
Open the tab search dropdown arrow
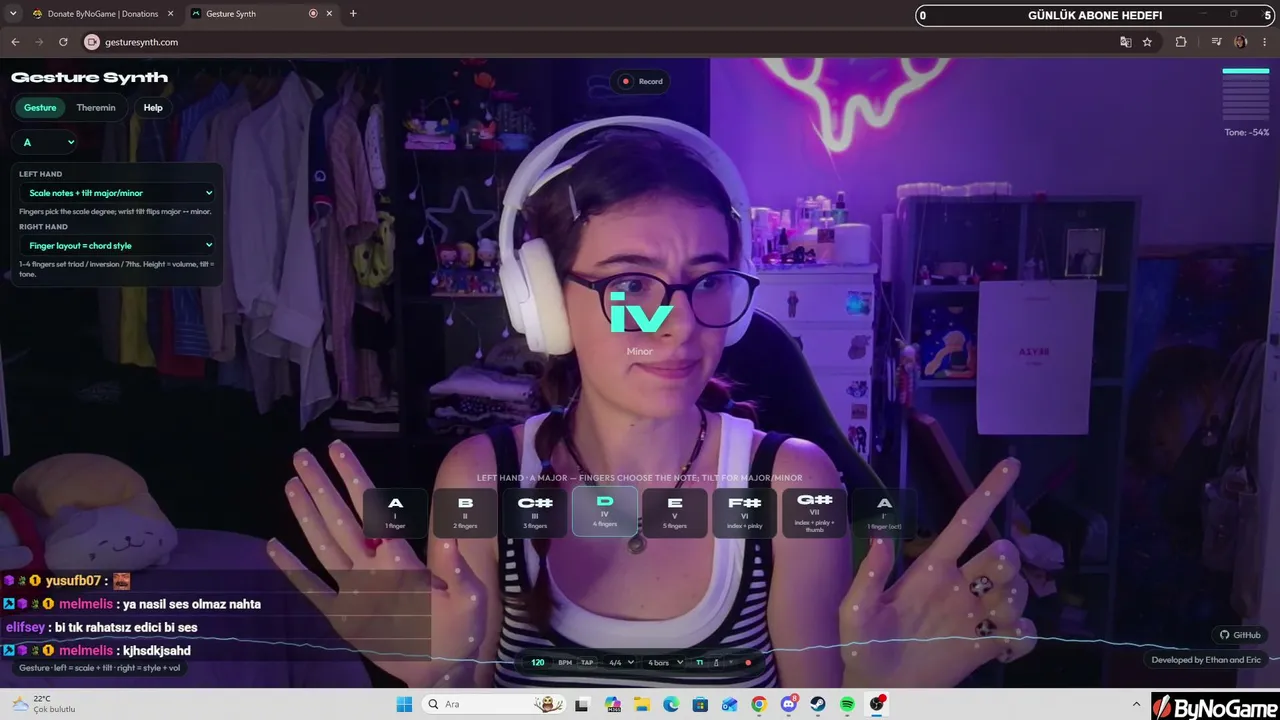[13, 14]
